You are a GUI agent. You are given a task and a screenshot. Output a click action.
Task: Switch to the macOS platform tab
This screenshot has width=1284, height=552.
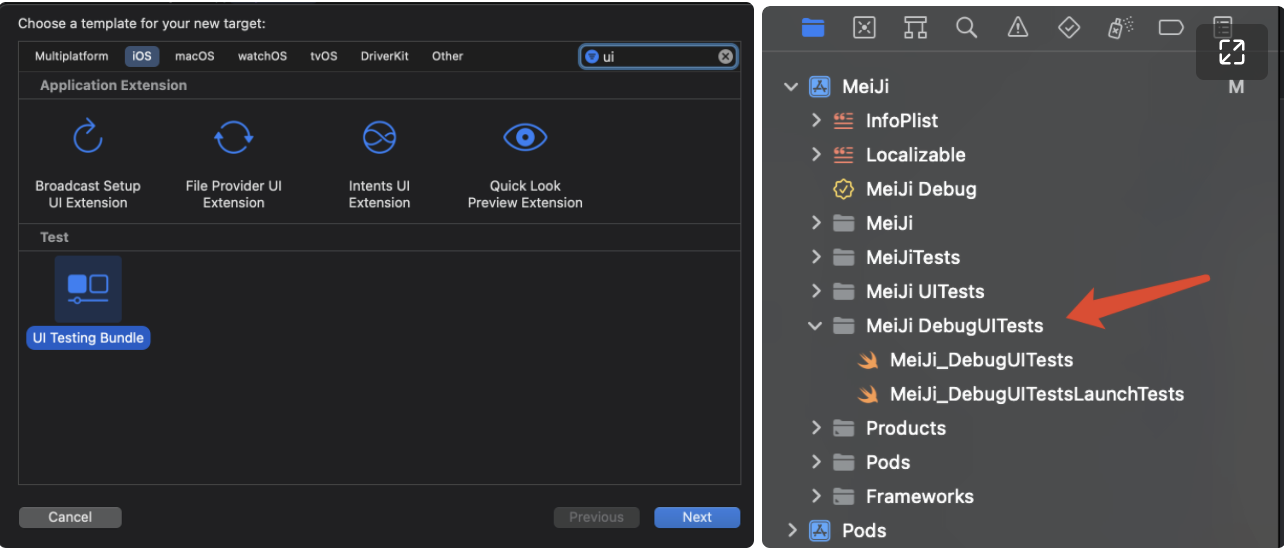[x=195, y=56]
